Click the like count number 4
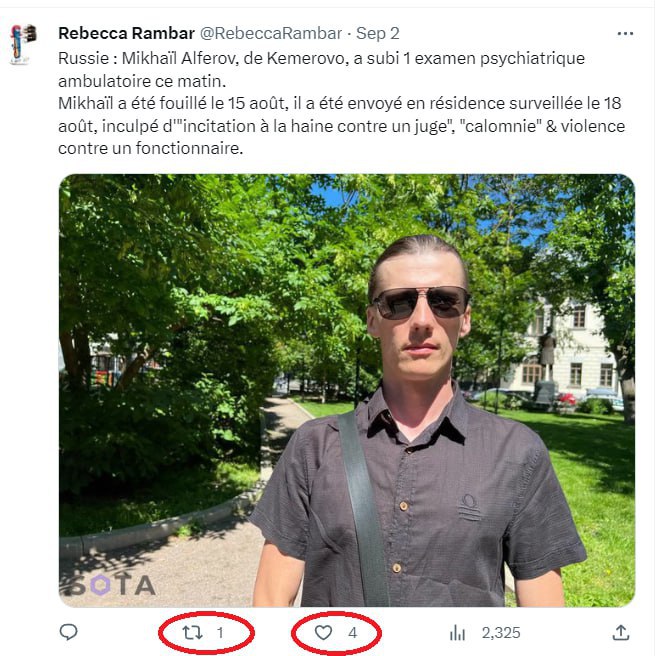The image size is (655, 656). [353, 633]
